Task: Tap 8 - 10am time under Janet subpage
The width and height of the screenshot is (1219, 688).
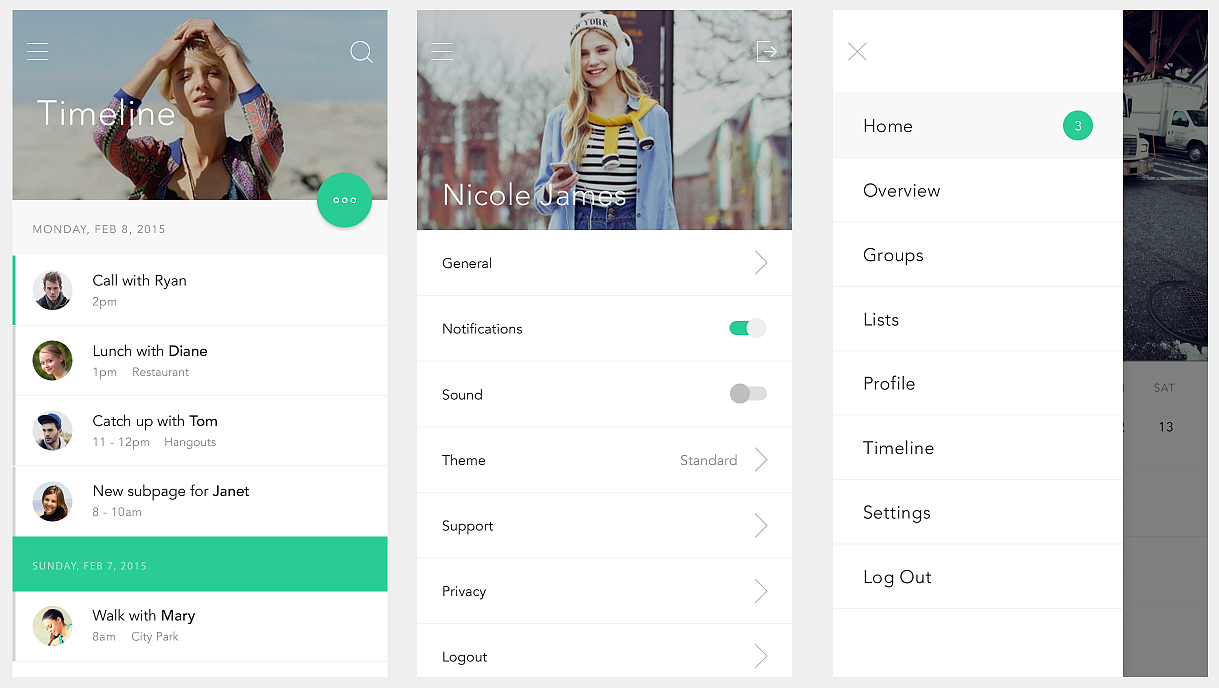Action: [117, 512]
